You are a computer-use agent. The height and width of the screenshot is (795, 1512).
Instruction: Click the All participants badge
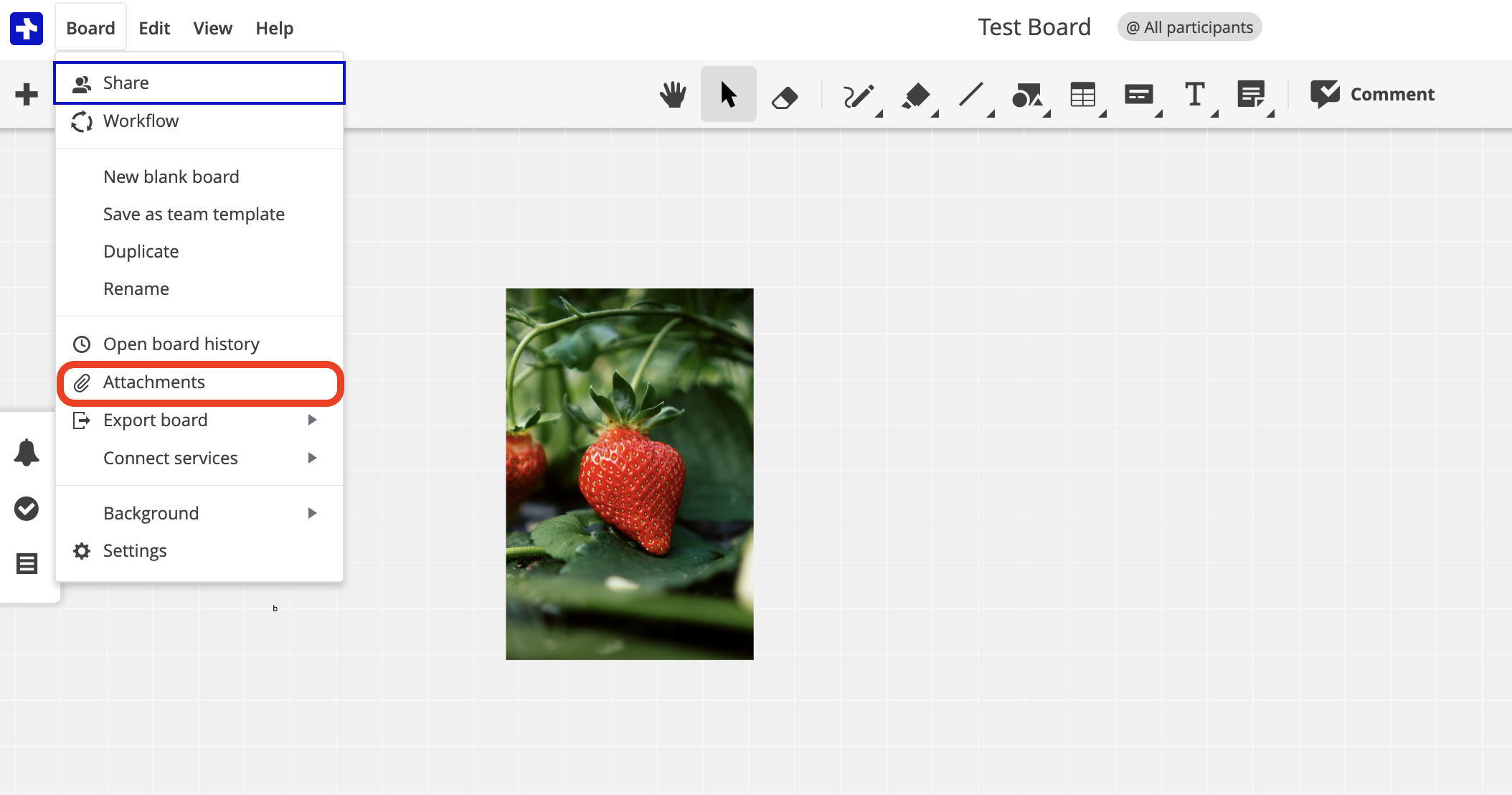1189,27
